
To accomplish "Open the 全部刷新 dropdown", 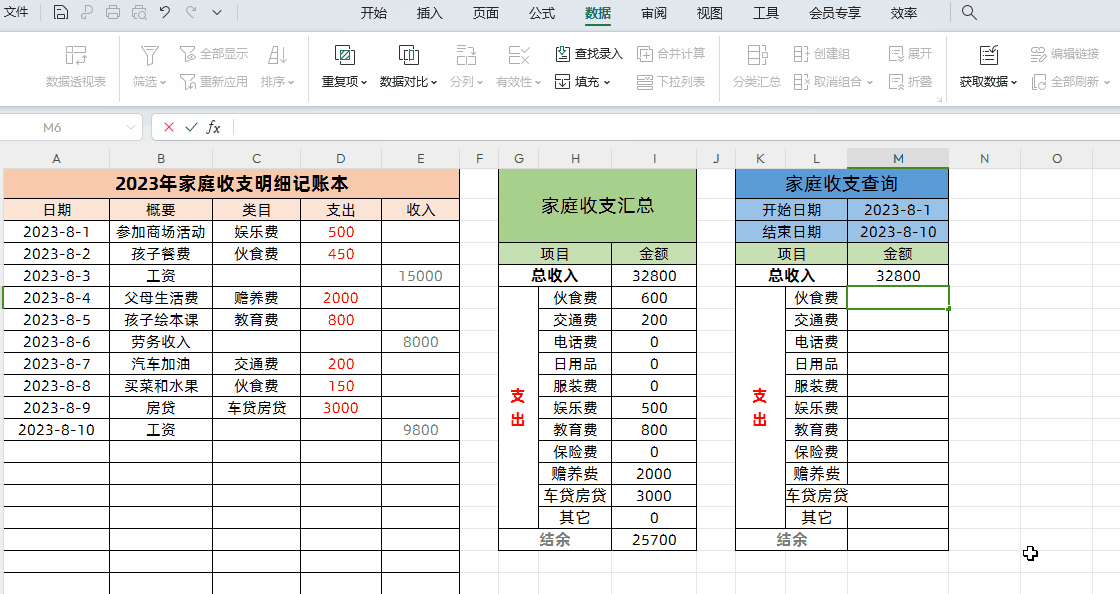I will [1071, 81].
